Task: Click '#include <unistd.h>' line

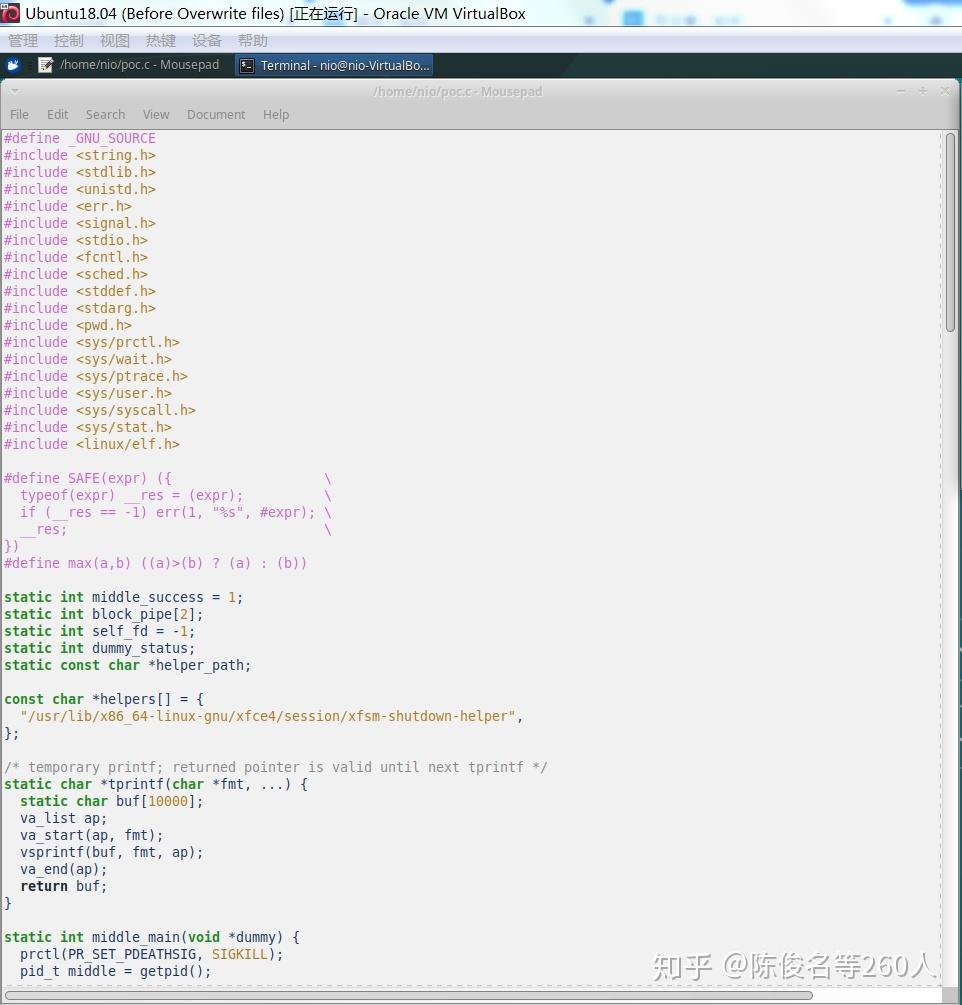Action: [79, 190]
